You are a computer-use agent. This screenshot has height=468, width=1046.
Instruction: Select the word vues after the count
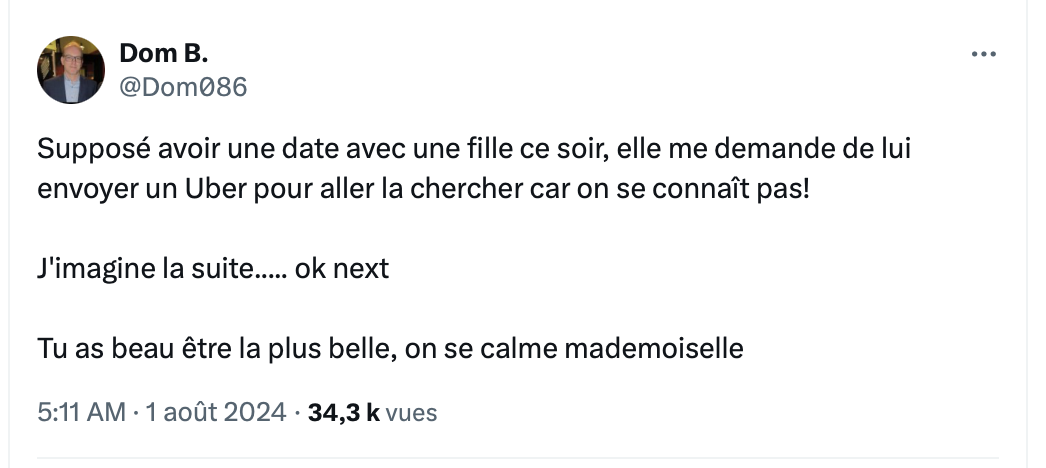tap(411, 412)
